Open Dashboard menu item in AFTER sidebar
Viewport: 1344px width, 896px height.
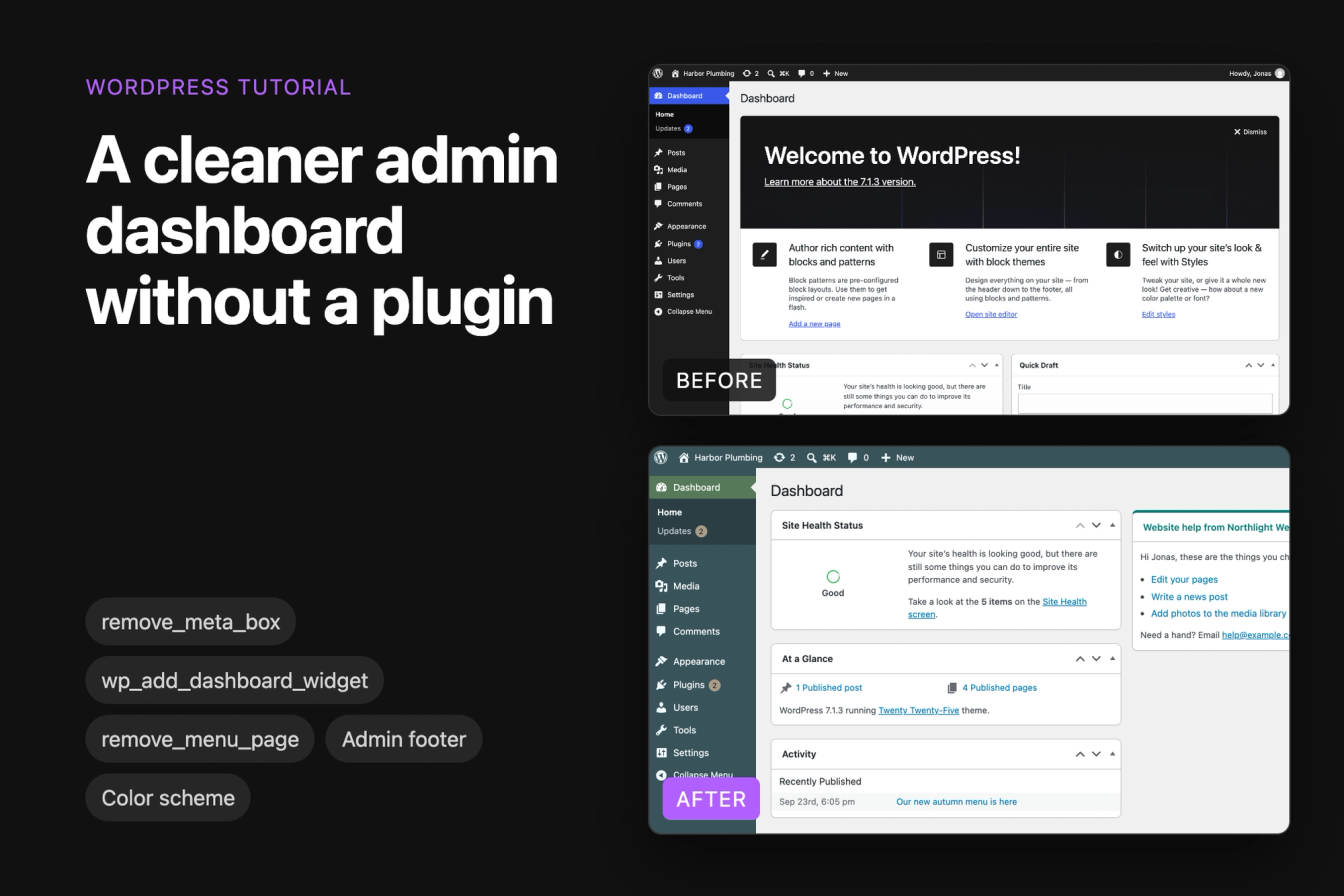(702, 487)
